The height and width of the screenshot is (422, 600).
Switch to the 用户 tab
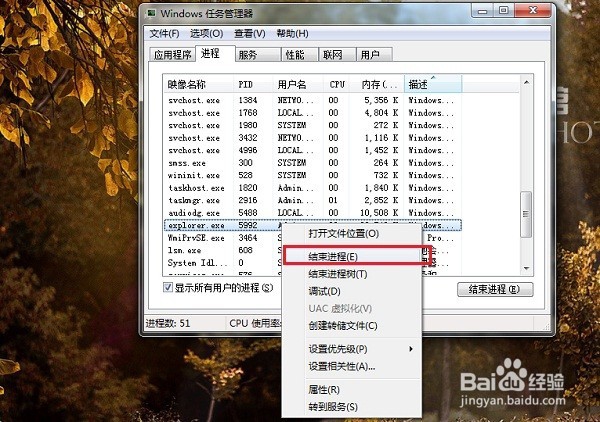(374, 55)
